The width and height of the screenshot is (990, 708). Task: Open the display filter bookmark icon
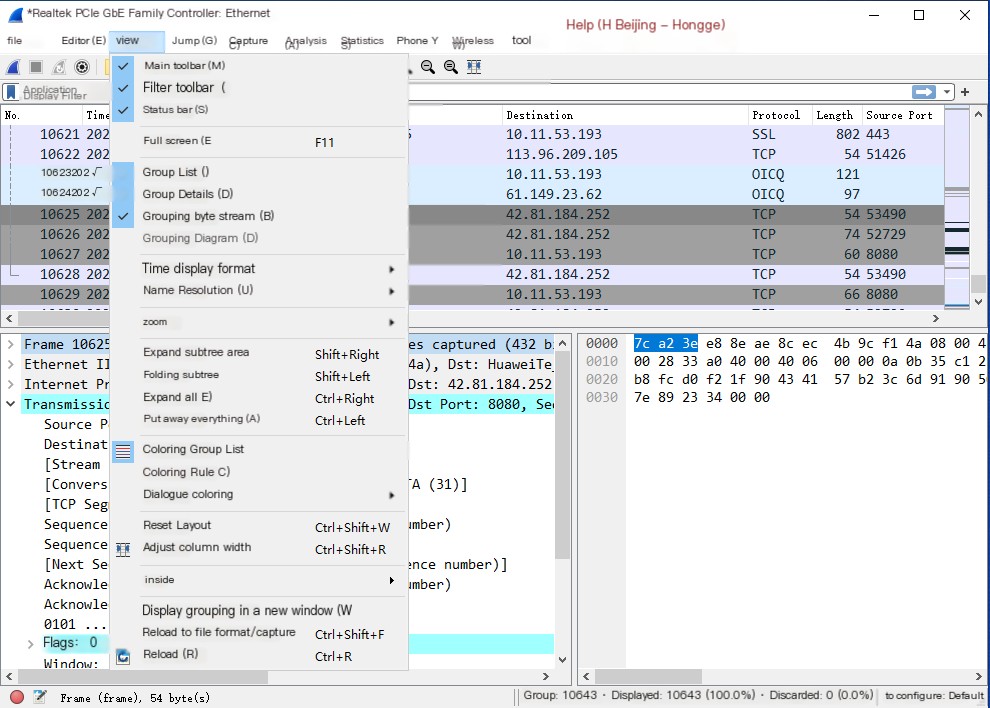(x=11, y=92)
